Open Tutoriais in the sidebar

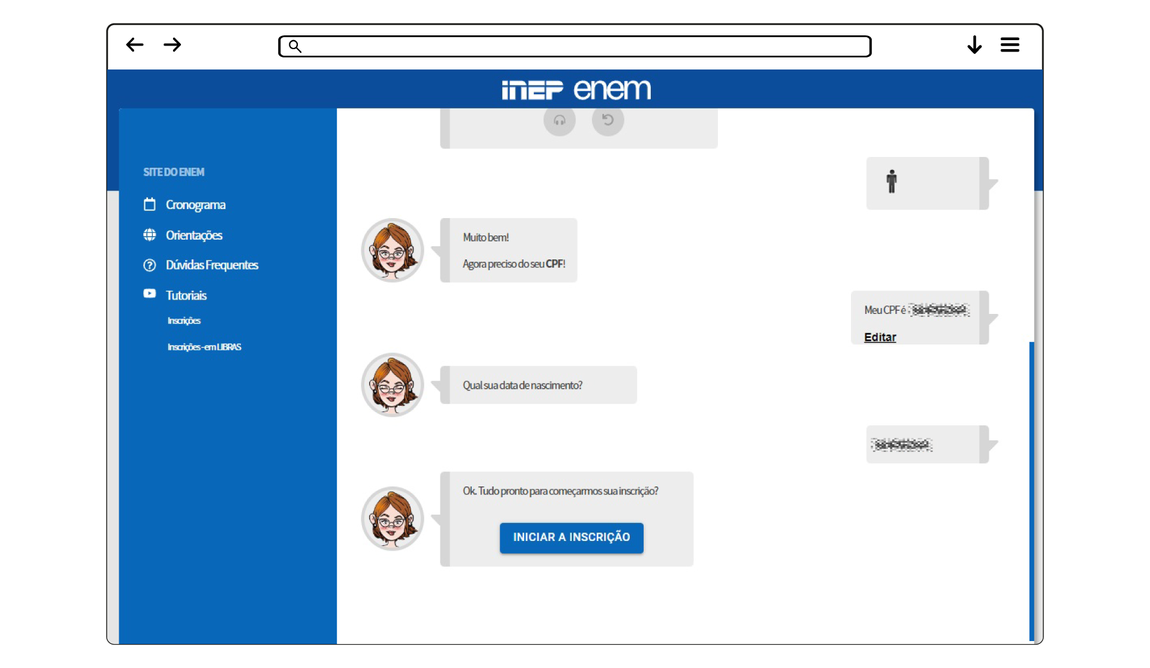(186, 296)
